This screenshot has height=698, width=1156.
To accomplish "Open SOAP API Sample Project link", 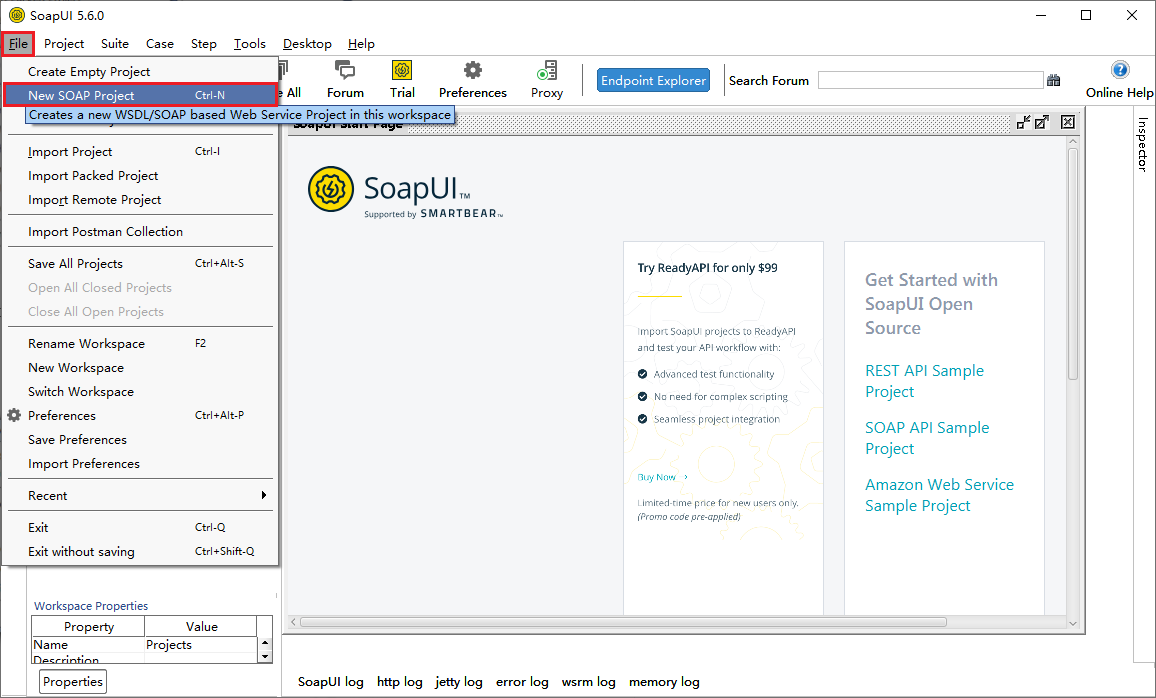I will (927, 438).
